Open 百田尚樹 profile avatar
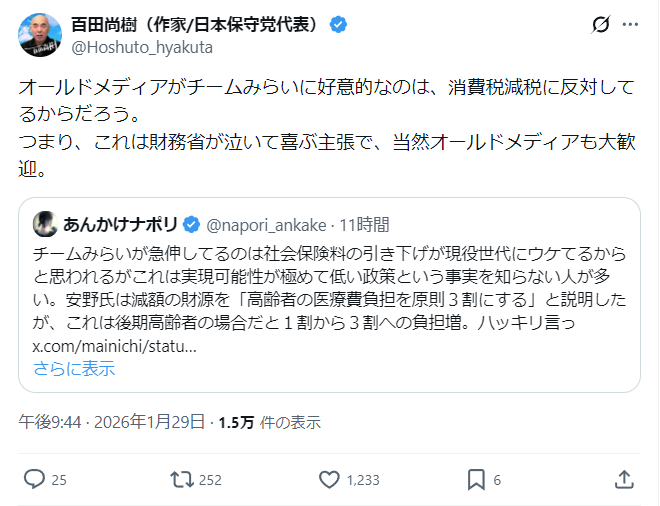The width and height of the screenshot is (660, 506). (x=40, y=35)
